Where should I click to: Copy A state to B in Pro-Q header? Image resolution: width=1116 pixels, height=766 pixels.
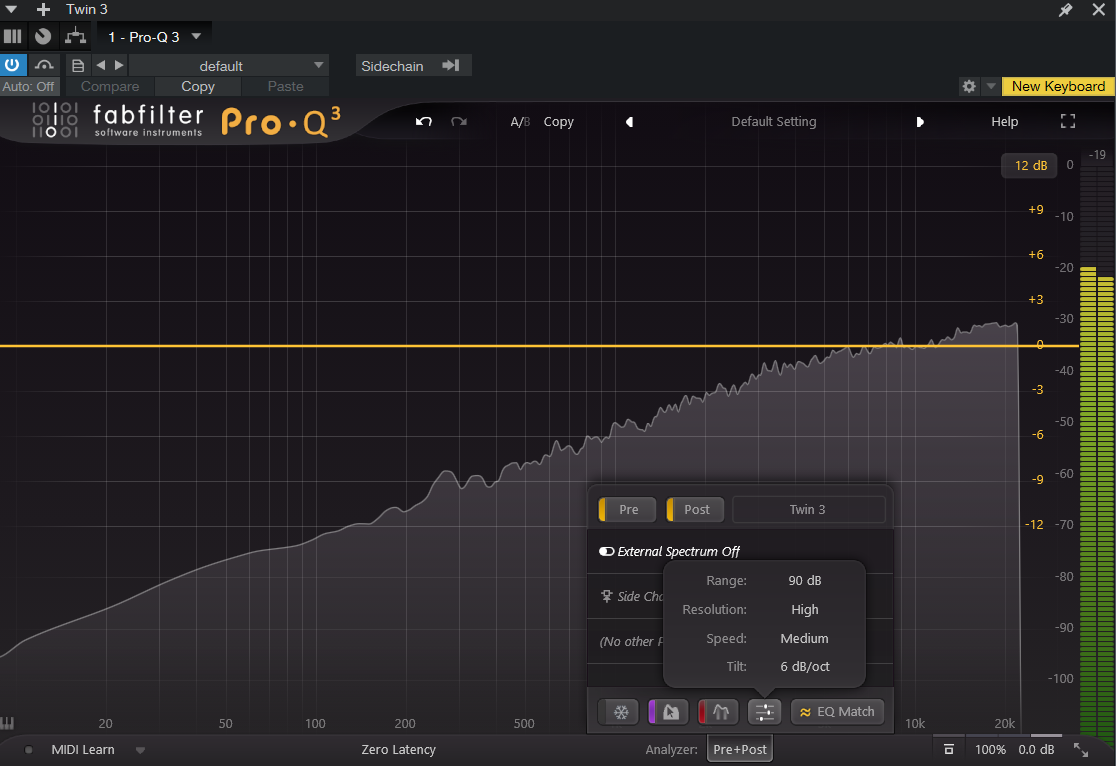coord(559,122)
